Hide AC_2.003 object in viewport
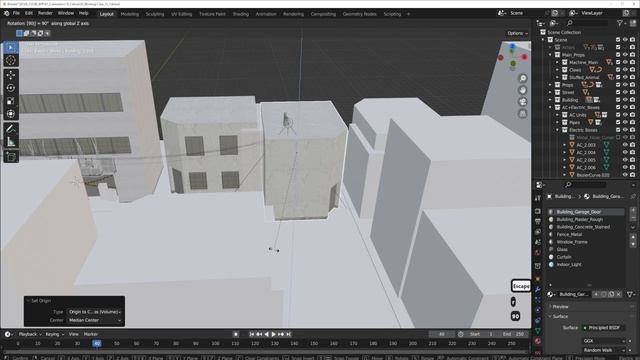Viewport: 640px width, 360px height. pos(625,145)
